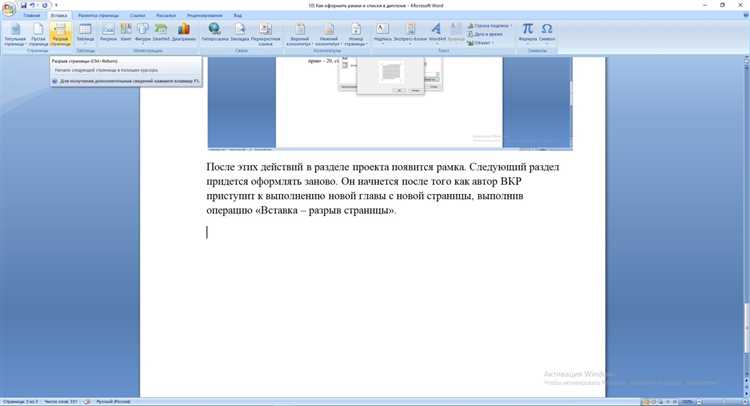Insert a text box with Надпись
Image resolution: width=750 pixels, height=406 pixels.
(382, 33)
